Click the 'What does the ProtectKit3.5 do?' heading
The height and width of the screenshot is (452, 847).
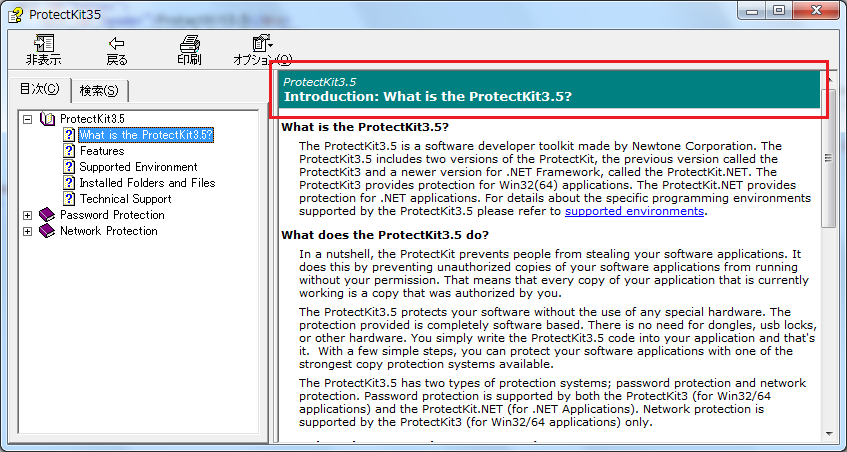click(x=385, y=235)
